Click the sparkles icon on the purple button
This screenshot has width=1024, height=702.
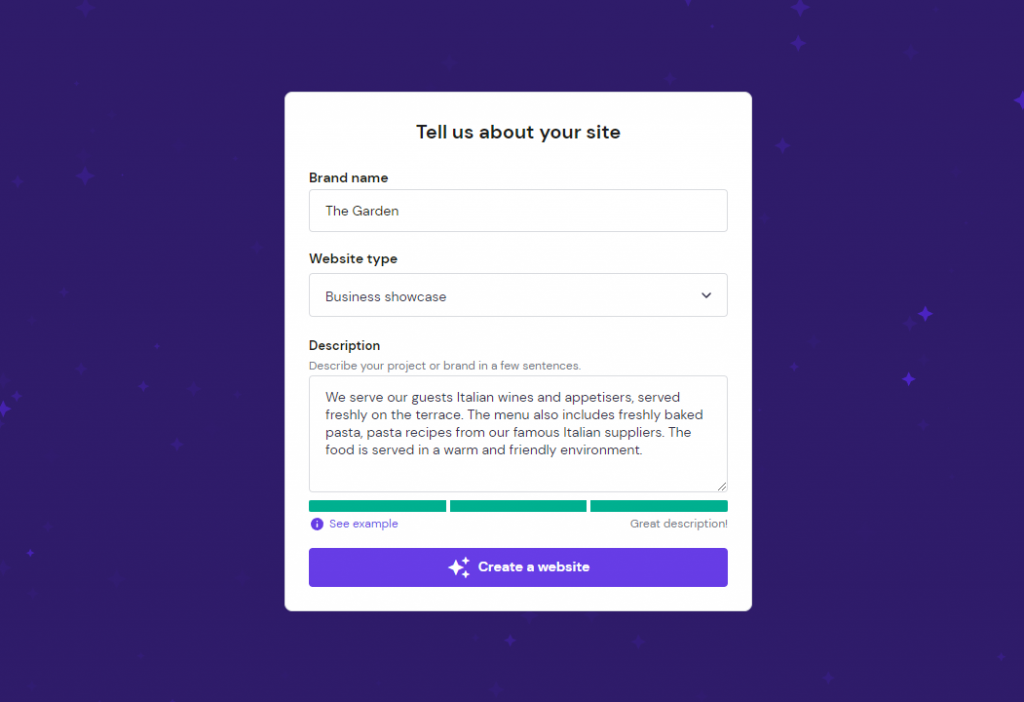[x=459, y=567]
